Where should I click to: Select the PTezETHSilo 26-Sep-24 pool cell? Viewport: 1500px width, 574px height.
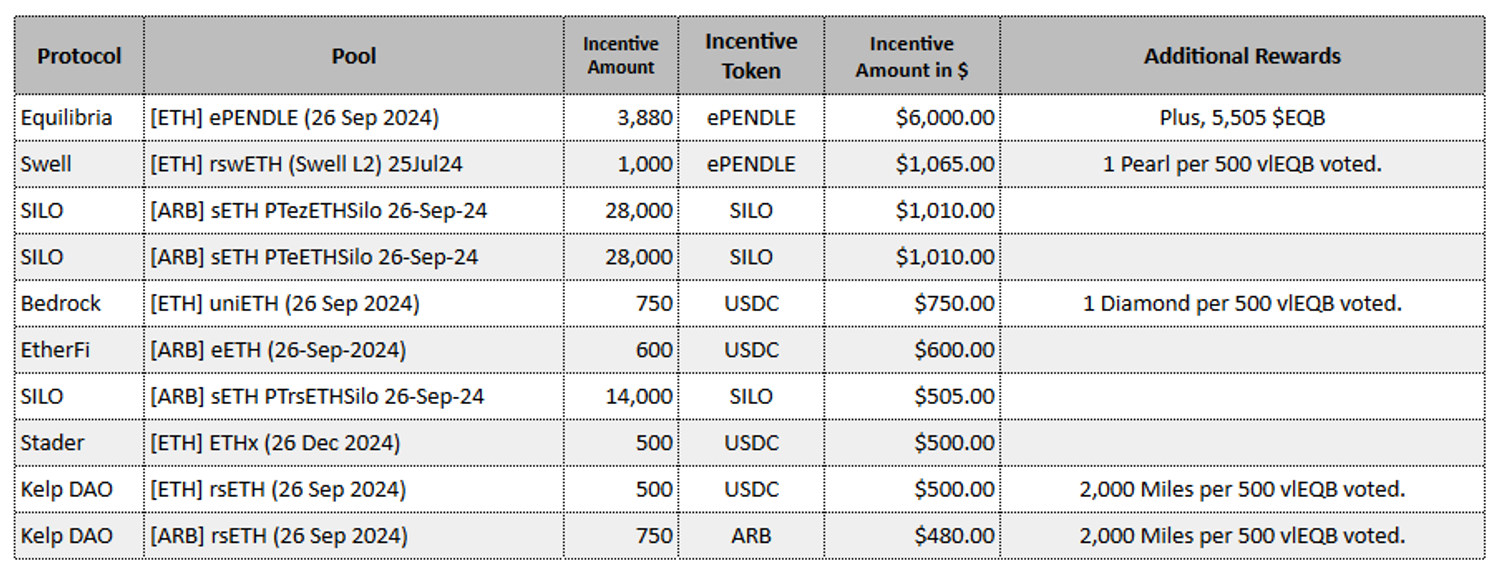coord(318,211)
